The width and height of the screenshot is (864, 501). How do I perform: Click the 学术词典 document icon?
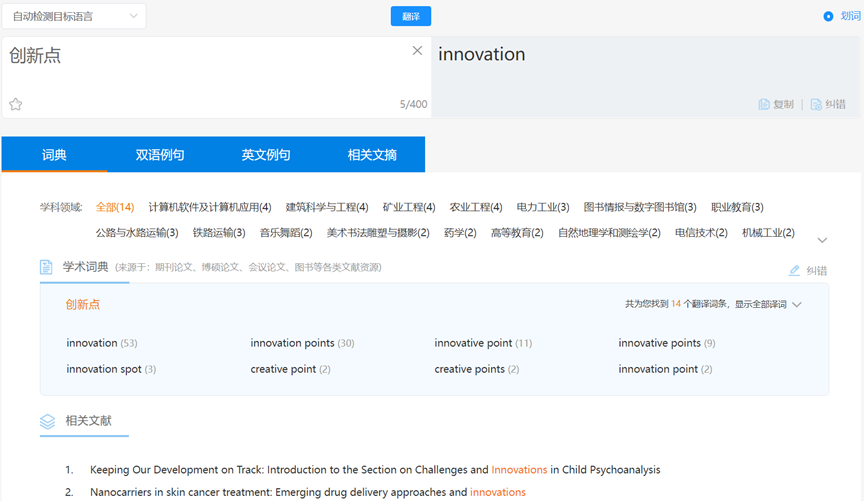(x=46, y=267)
